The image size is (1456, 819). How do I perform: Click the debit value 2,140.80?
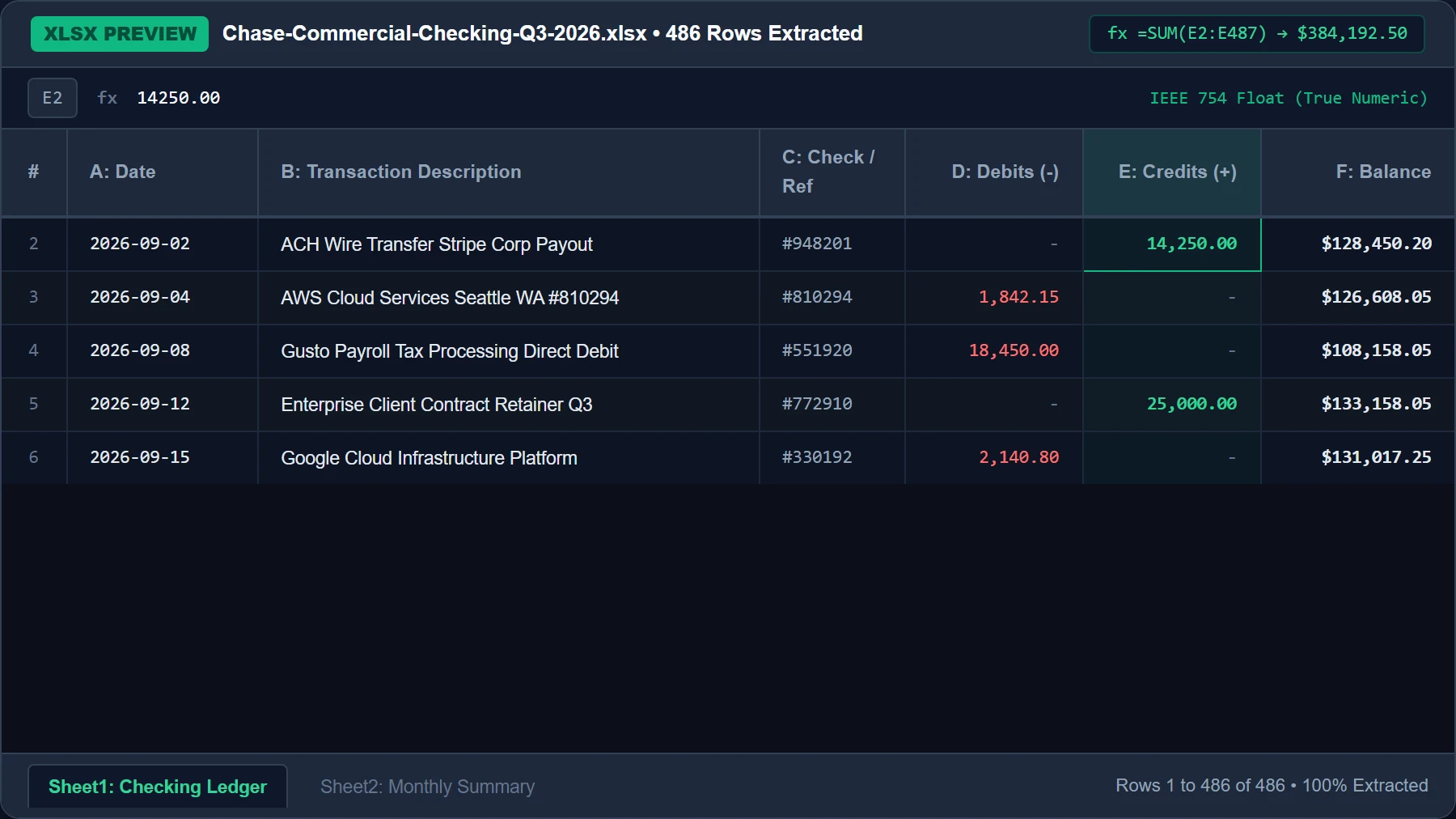coord(1018,457)
